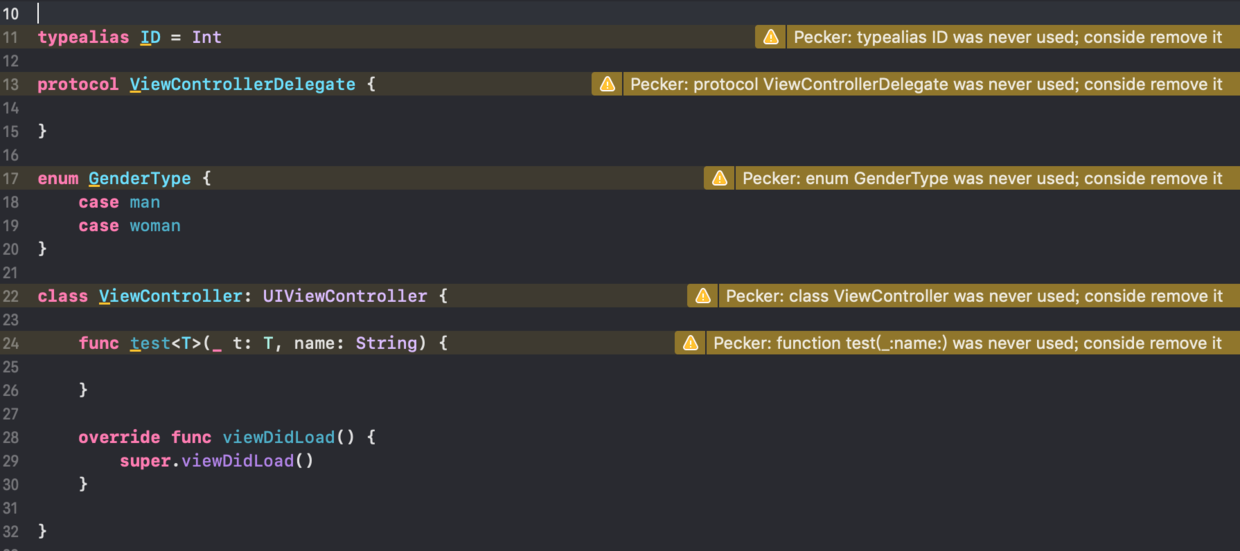This screenshot has width=1240, height=551.
Task: Click 'woman' enum case
Action: click(x=155, y=226)
